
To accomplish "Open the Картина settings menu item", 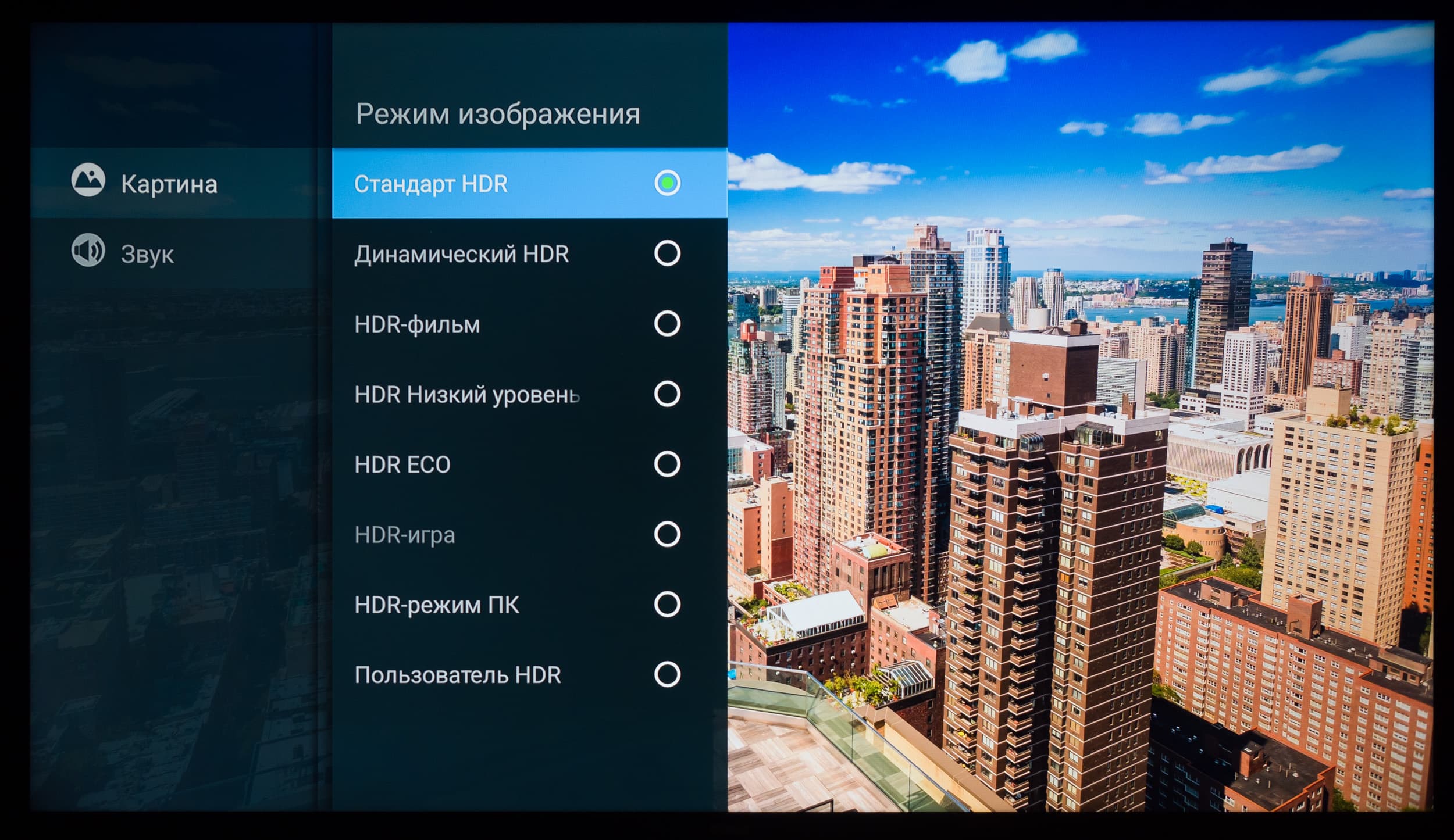I will point(169,184).
